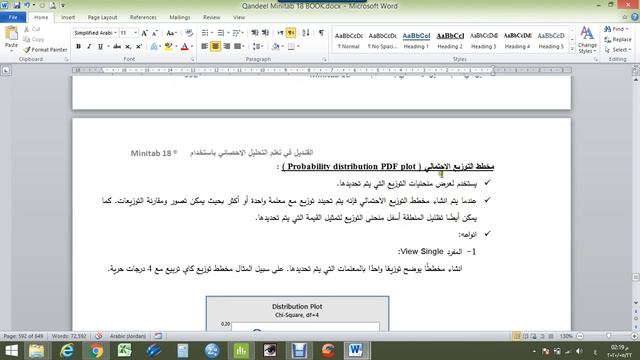Click the Save icon in Quick Access Toolbar
Image resolution: width=640 pixels, height=360 pixels.
(17, 6)
